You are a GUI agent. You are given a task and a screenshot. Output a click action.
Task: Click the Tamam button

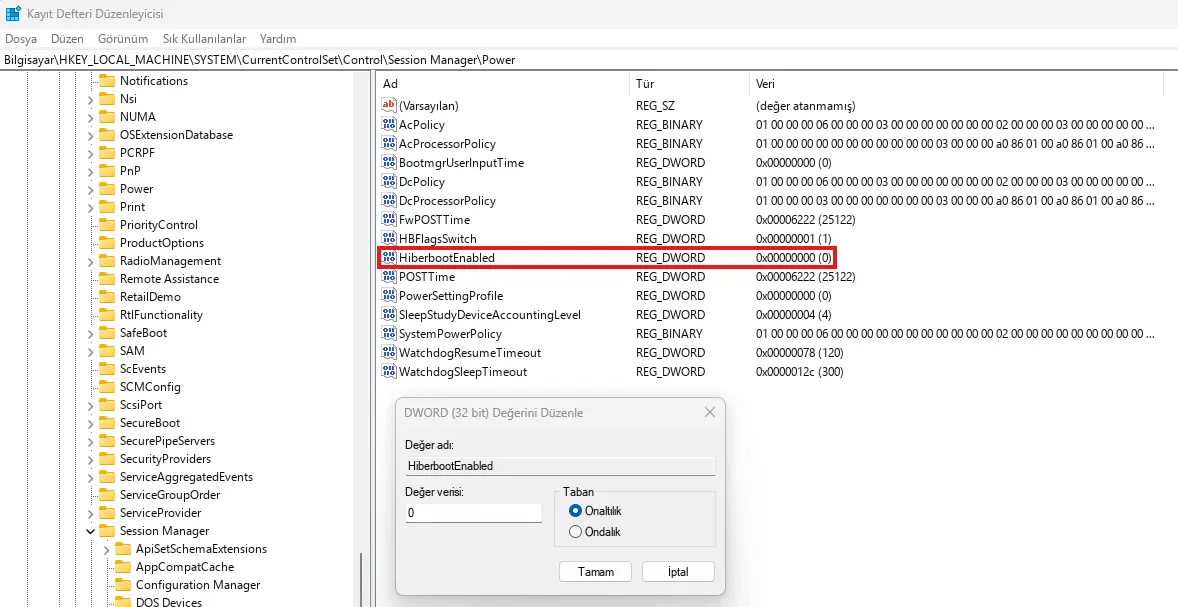coord(596,572)
